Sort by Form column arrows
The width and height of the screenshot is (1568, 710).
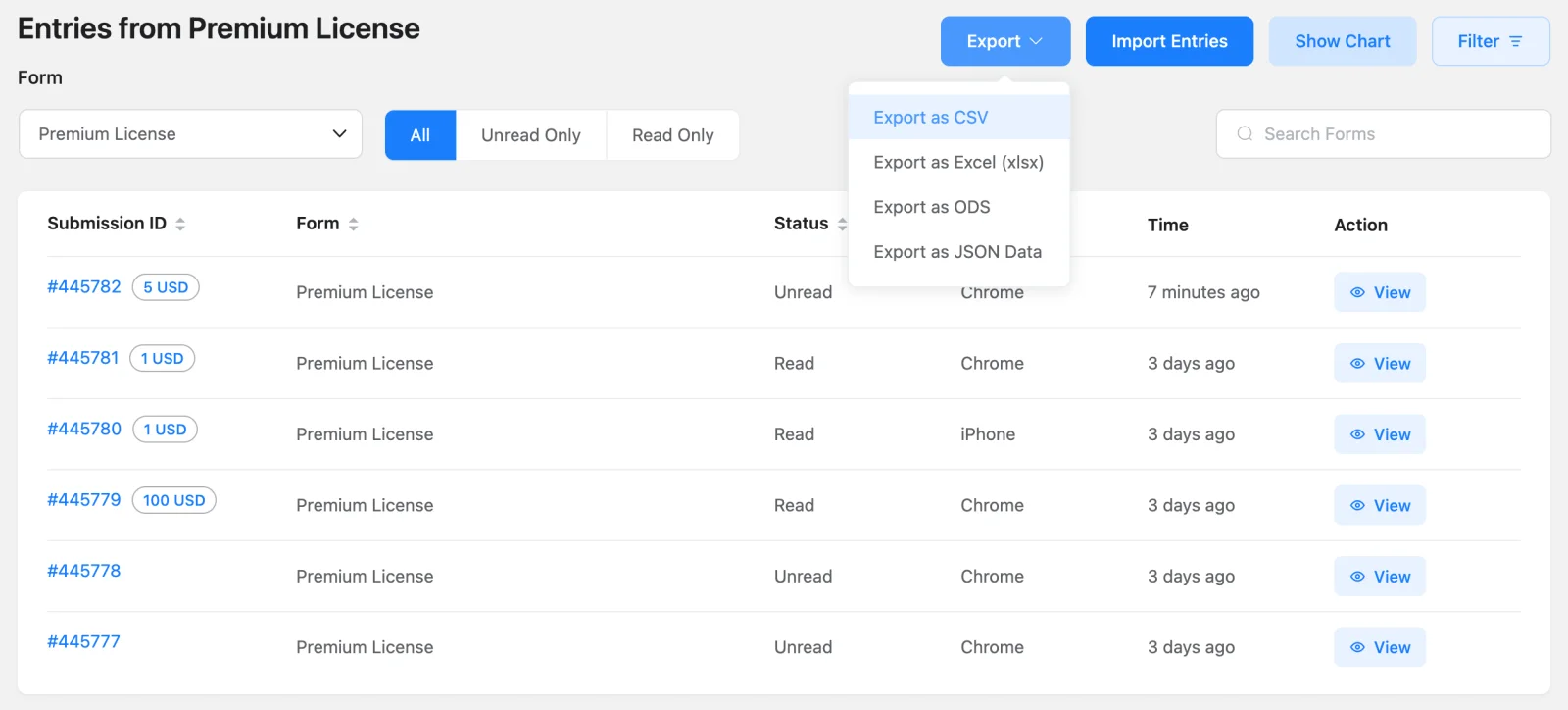pos(354,225)
